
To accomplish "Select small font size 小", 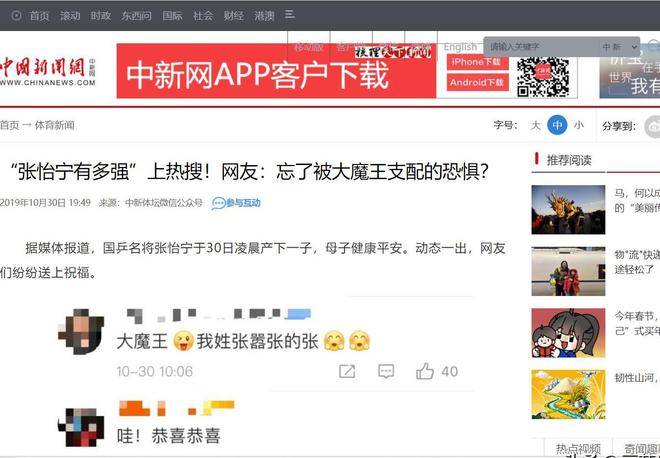I will (579, 125).
